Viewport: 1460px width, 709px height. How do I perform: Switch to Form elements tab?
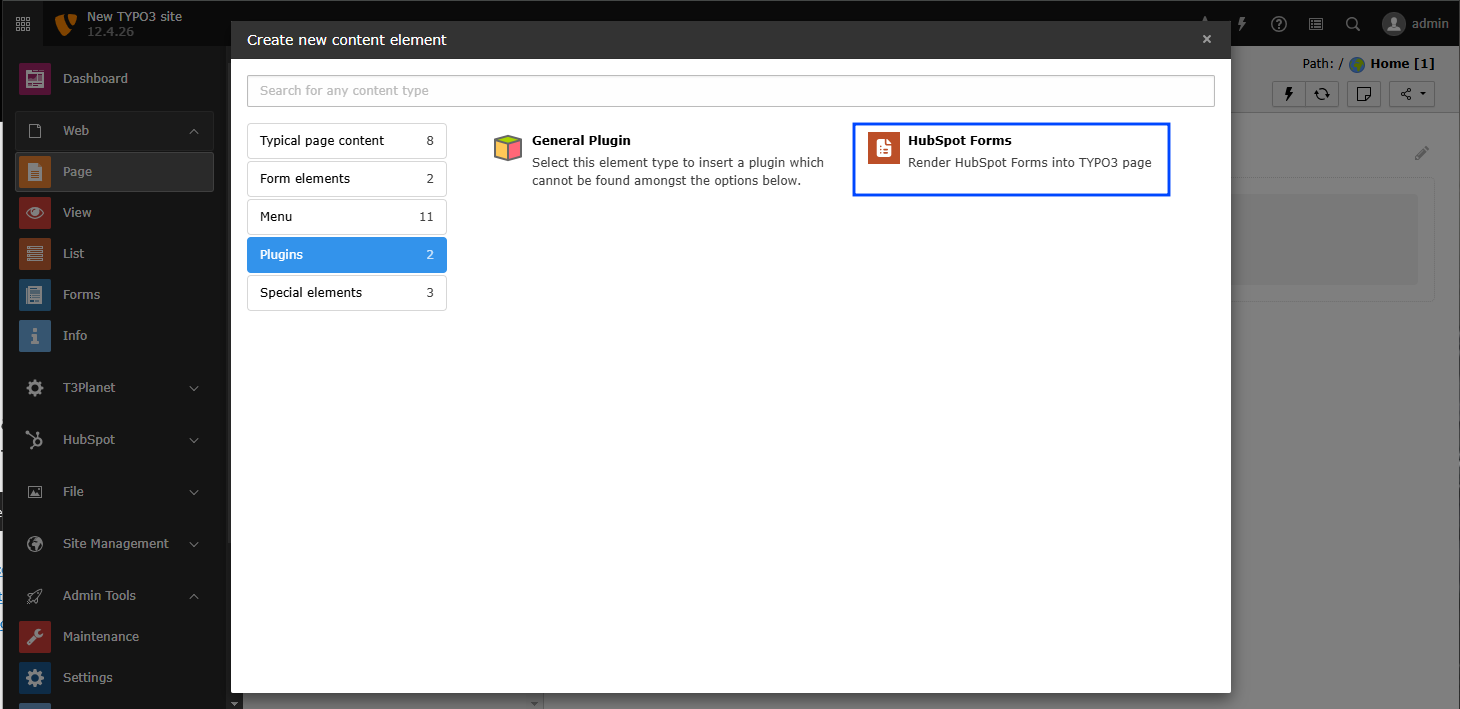click(347, 179)
